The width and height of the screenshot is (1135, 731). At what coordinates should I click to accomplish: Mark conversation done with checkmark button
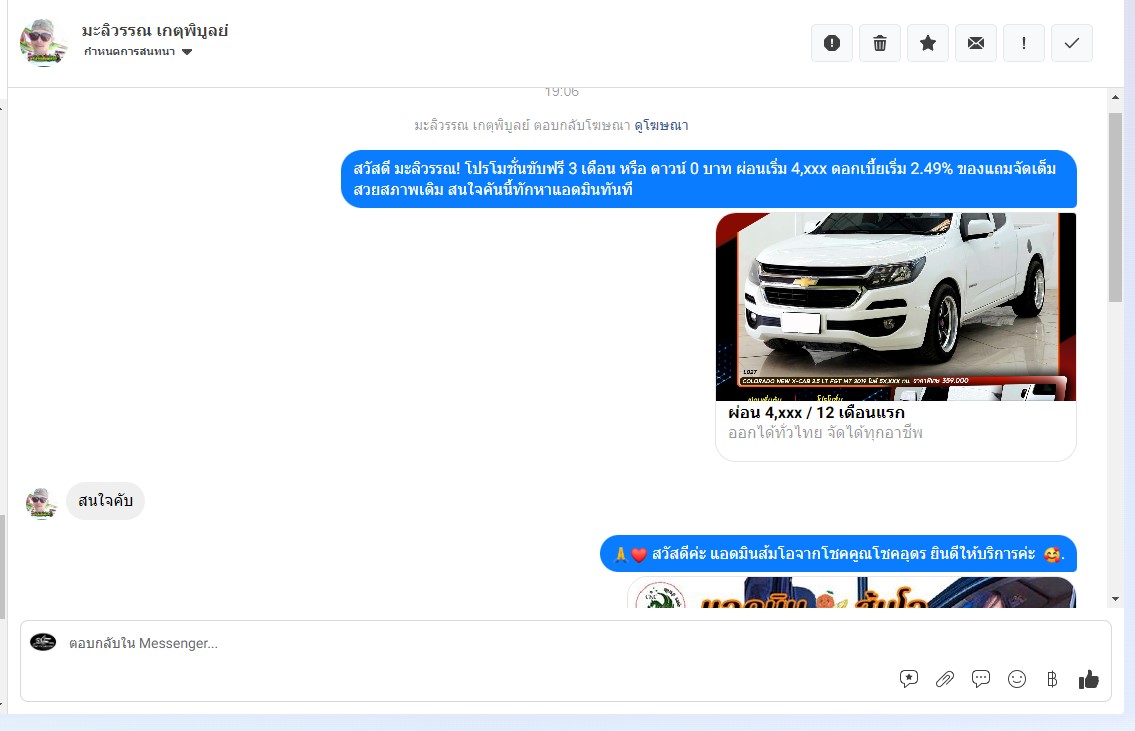(1072, 43)
